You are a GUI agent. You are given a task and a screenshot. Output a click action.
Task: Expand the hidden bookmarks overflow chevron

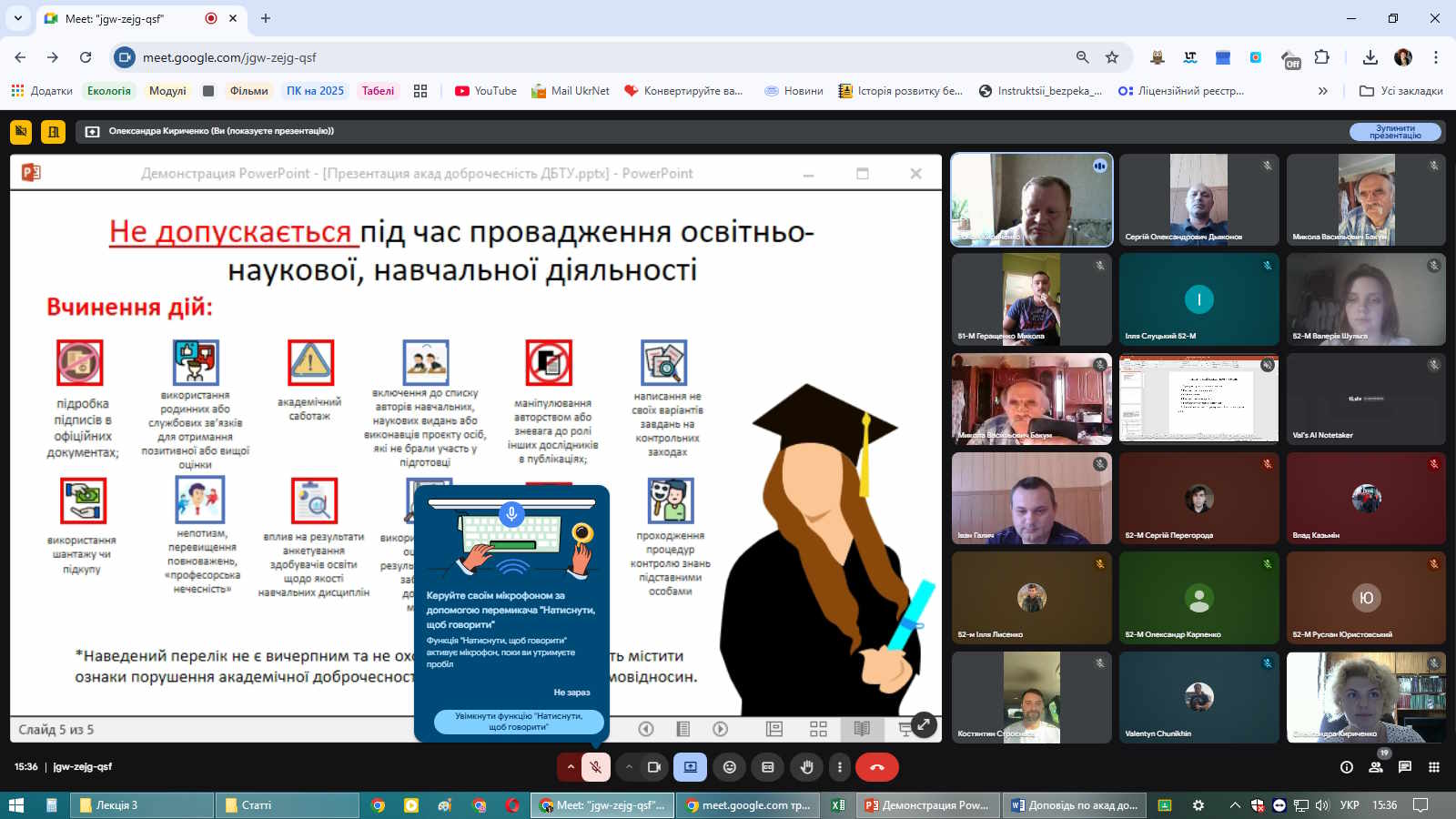pos(1322,91)
